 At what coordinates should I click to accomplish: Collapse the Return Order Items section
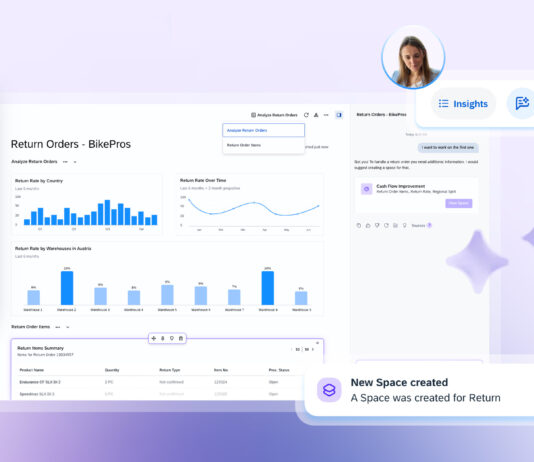tap(68, 328)
